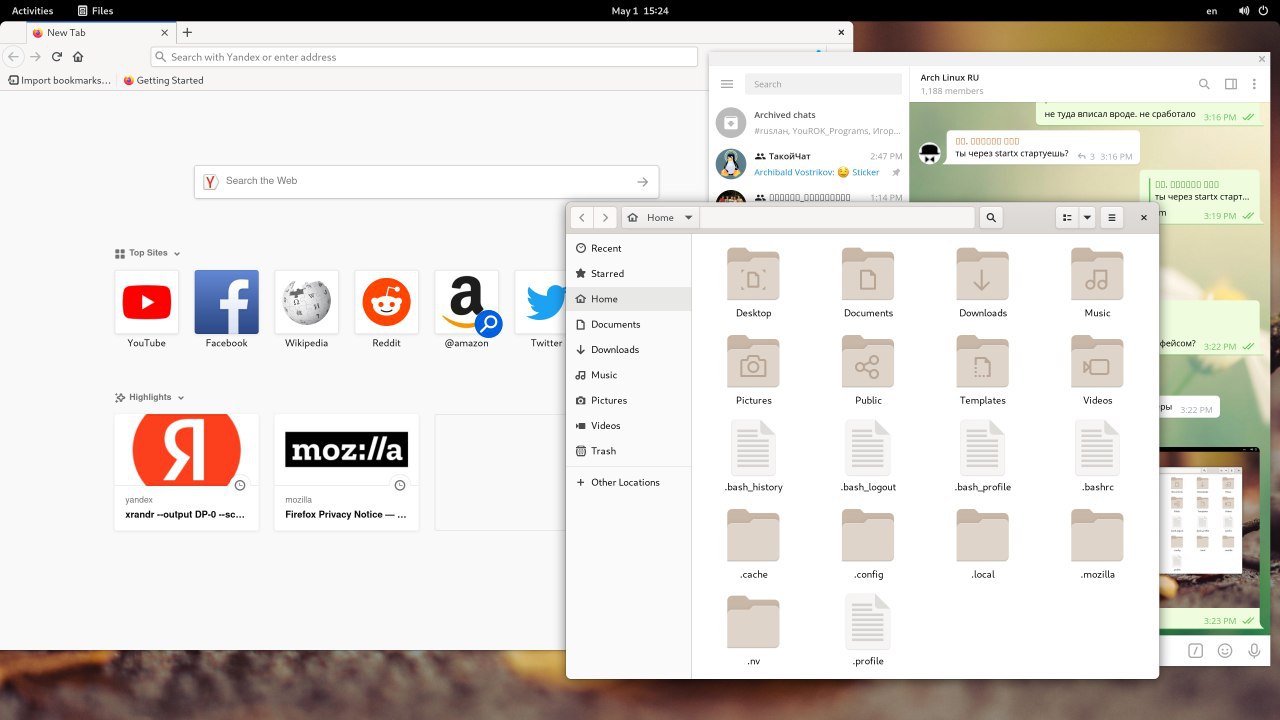
Task: Select Trash in Files sidebar
Action: 629,451
